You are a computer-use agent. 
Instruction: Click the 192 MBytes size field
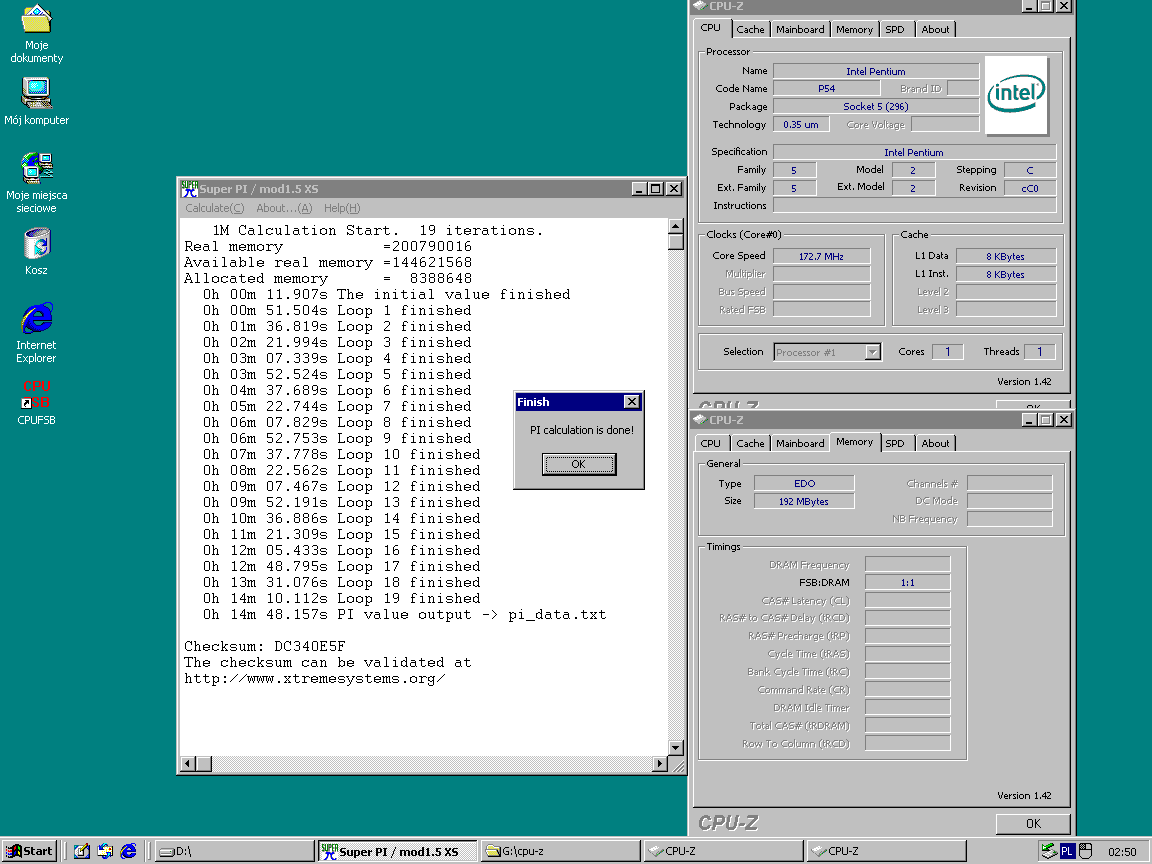tap(804, 502)
